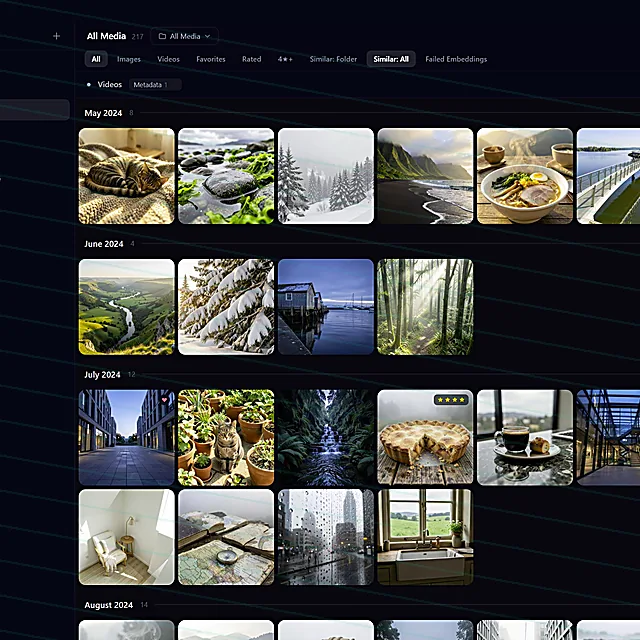The height and width of the screenshot is (640, 640).
Task: Switch to the Videos filter tab
Action: pos(168,59)
